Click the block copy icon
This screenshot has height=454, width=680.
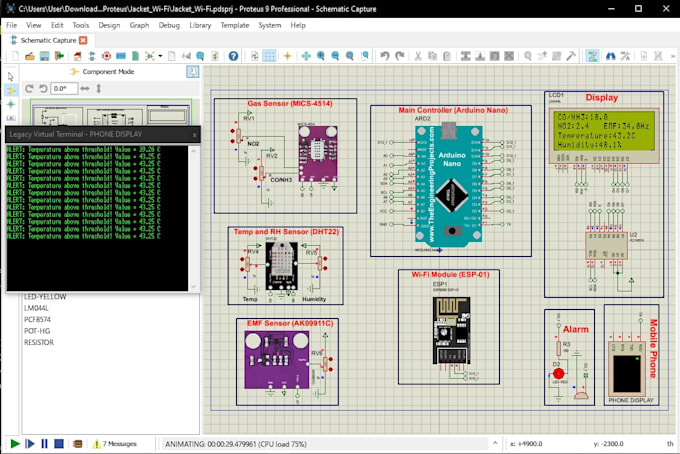point(466,56)
